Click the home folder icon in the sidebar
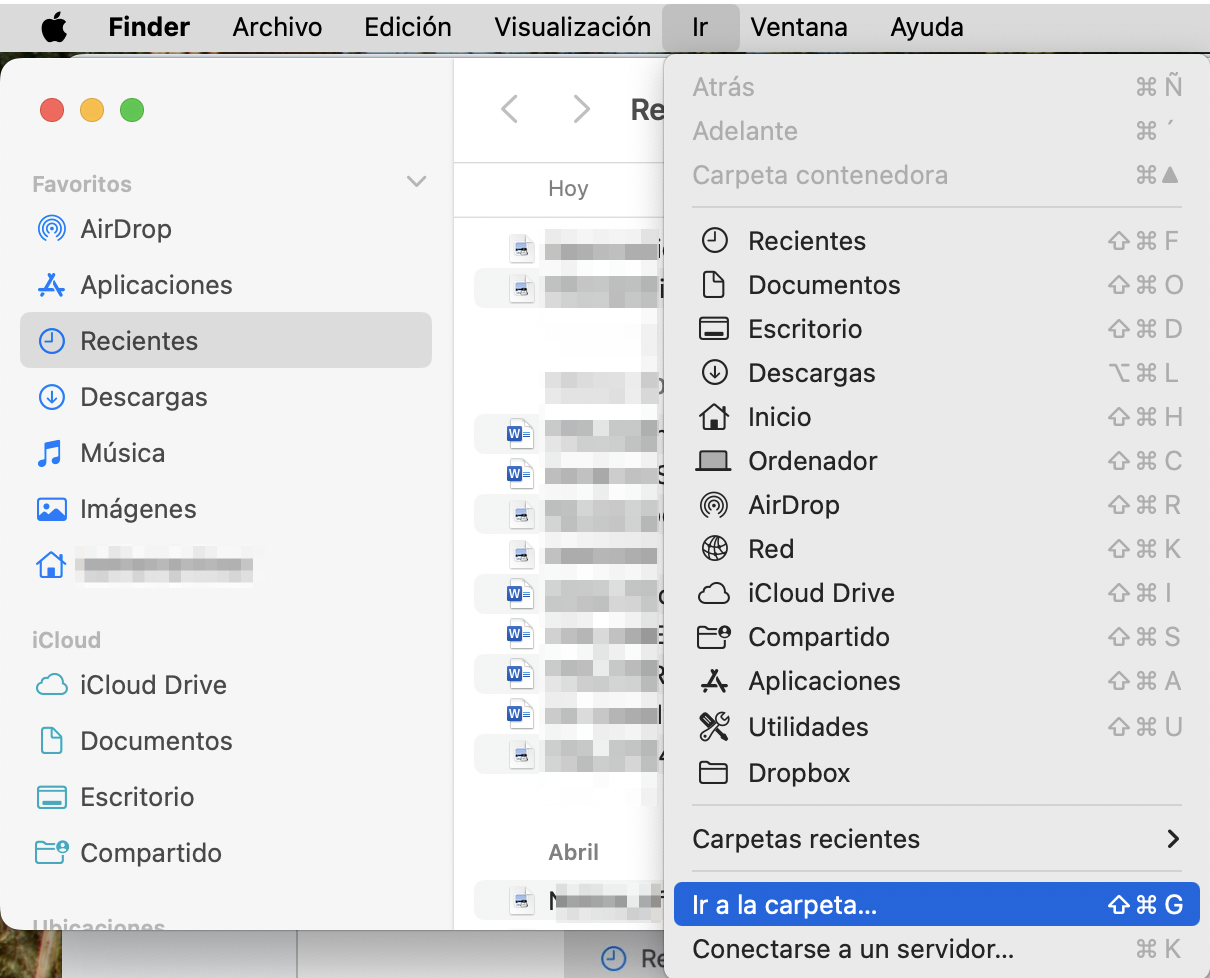1210x978 pixels. 51,565
